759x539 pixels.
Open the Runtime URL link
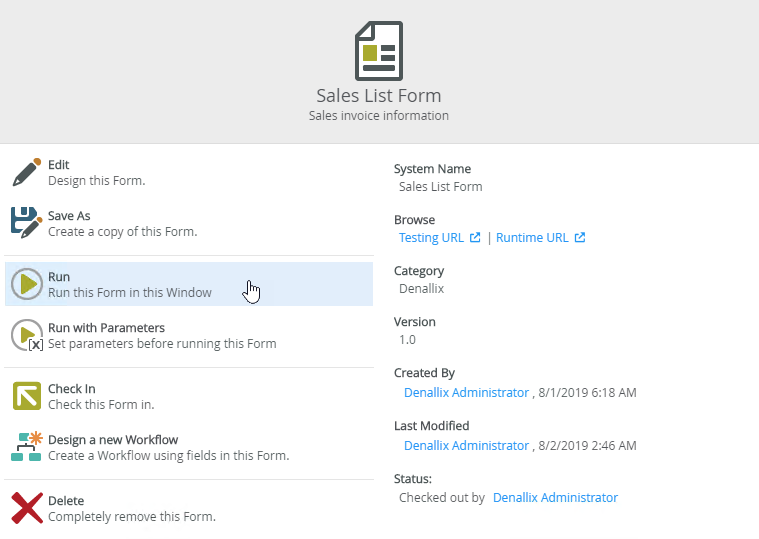[532, 238]
